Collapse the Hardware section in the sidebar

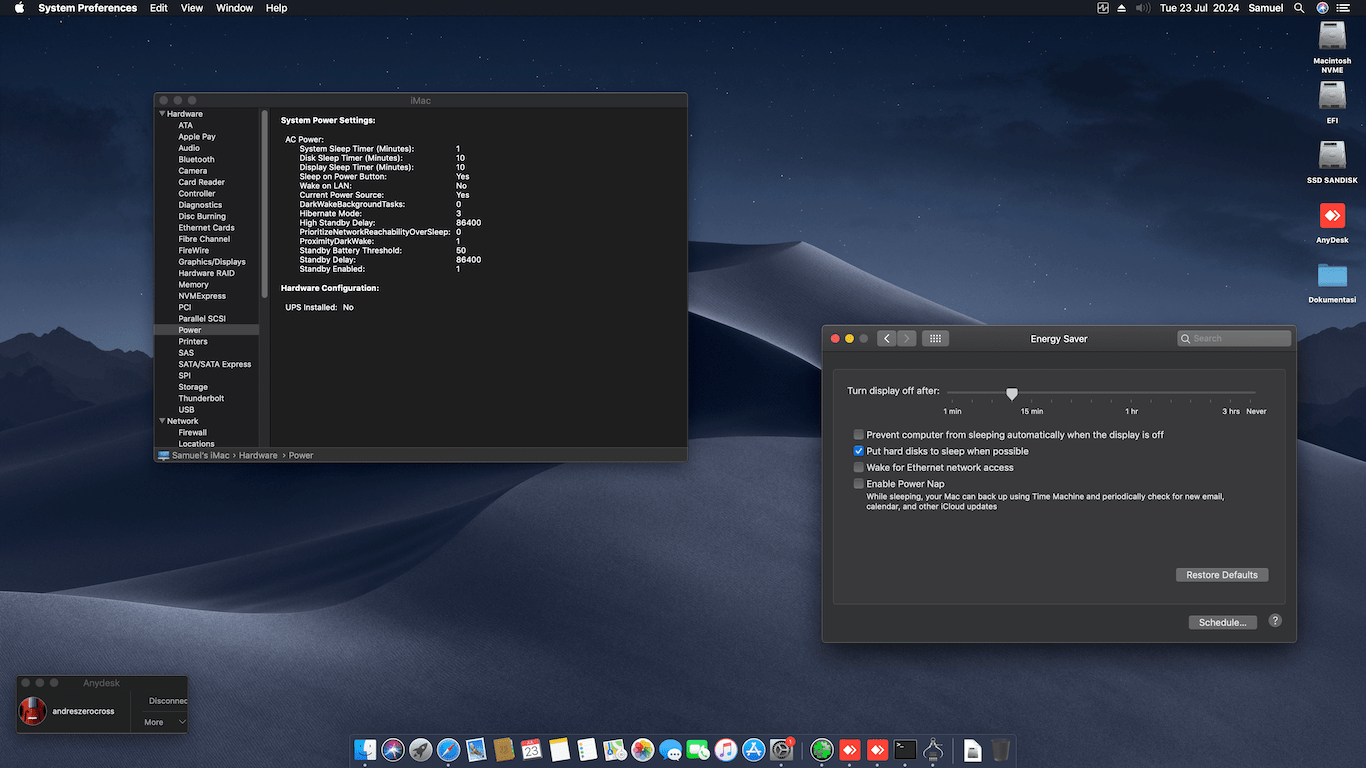[x=162, y=114]
